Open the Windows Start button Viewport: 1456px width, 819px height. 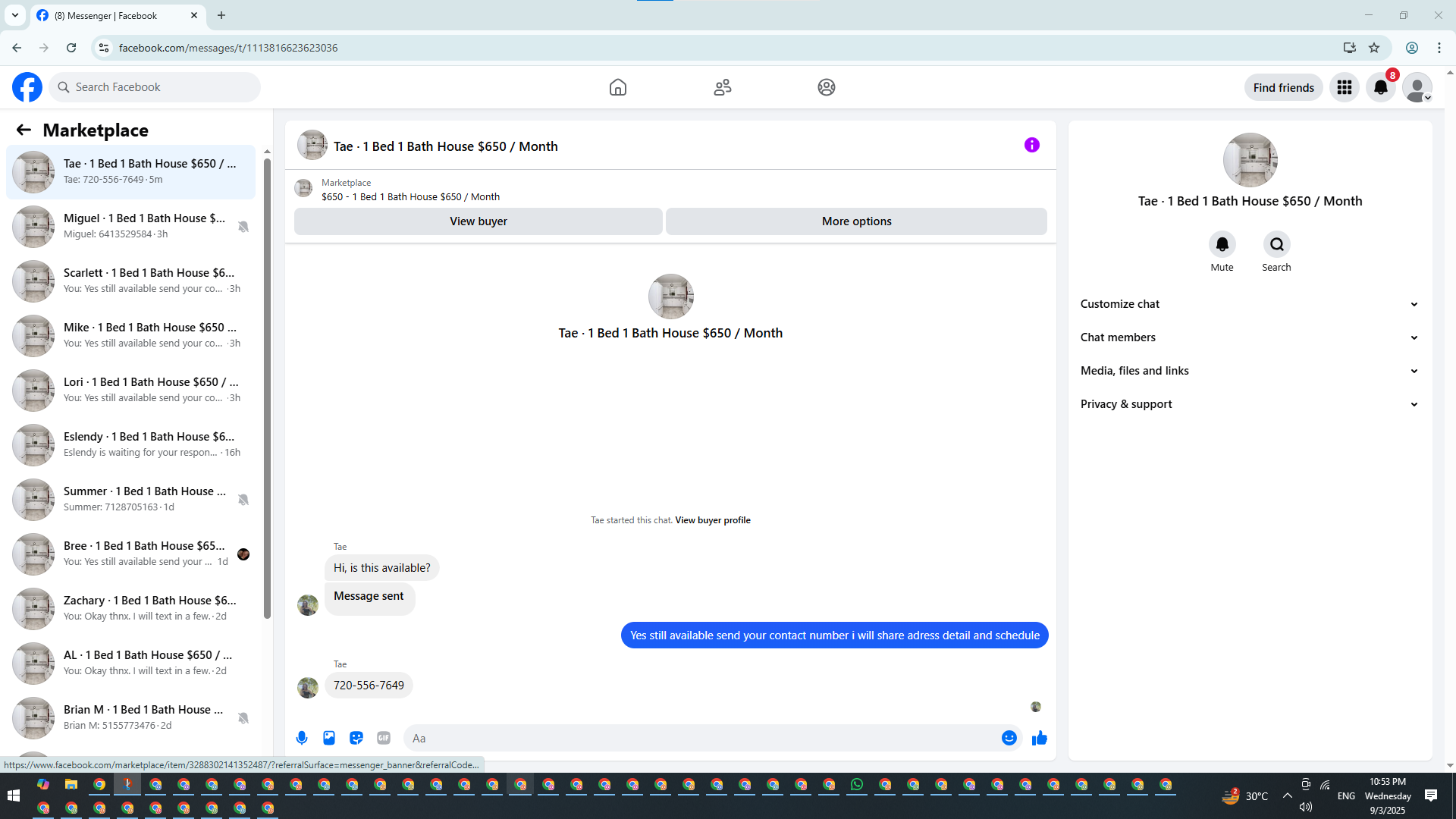[x=13, y=795]
